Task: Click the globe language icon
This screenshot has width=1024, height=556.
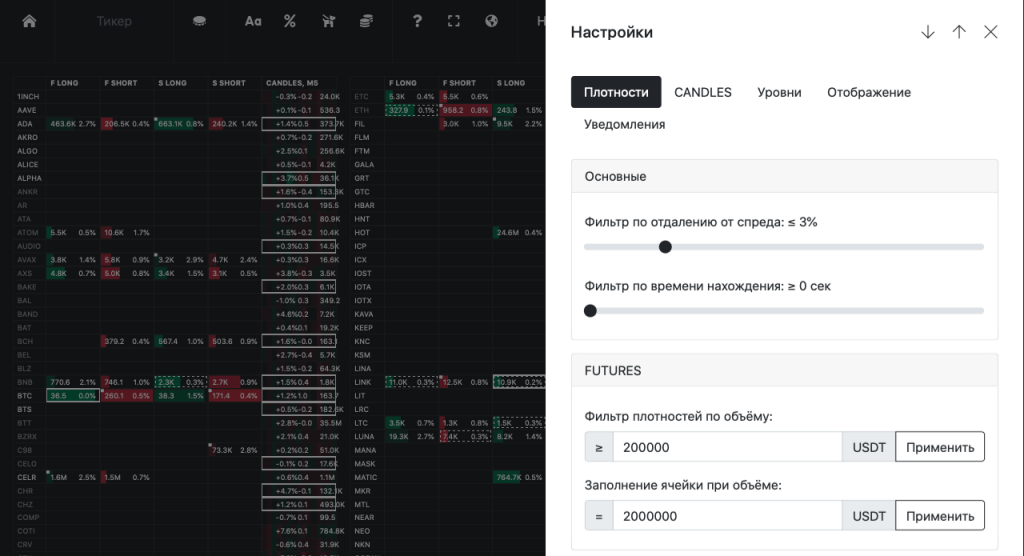Action: pyautogui.click(x=491, y=21)
